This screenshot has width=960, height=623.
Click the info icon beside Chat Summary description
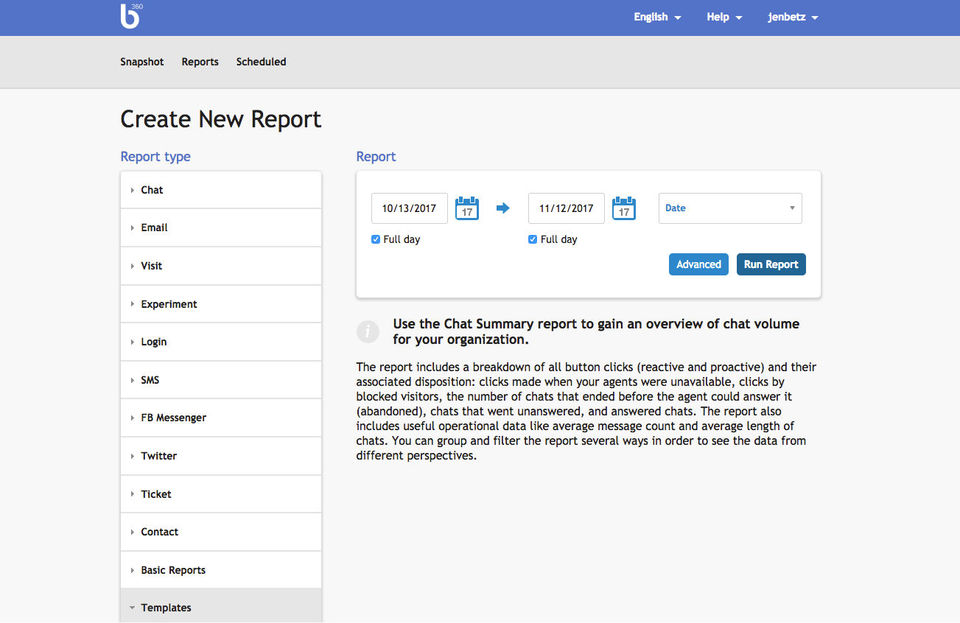(x=368, y=331)
